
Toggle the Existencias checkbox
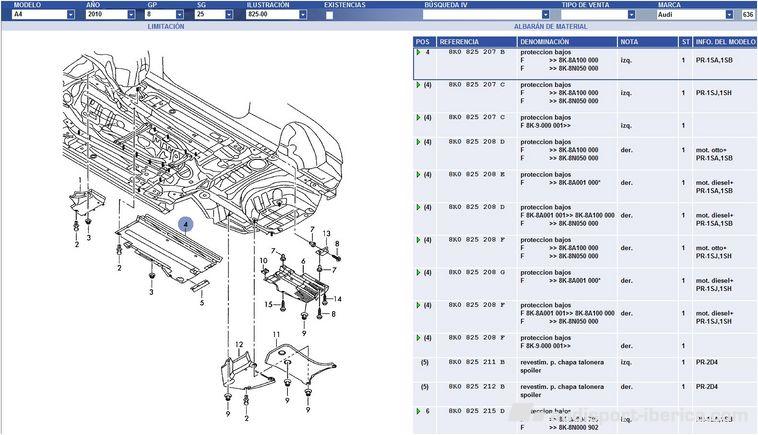coord(330,15)
